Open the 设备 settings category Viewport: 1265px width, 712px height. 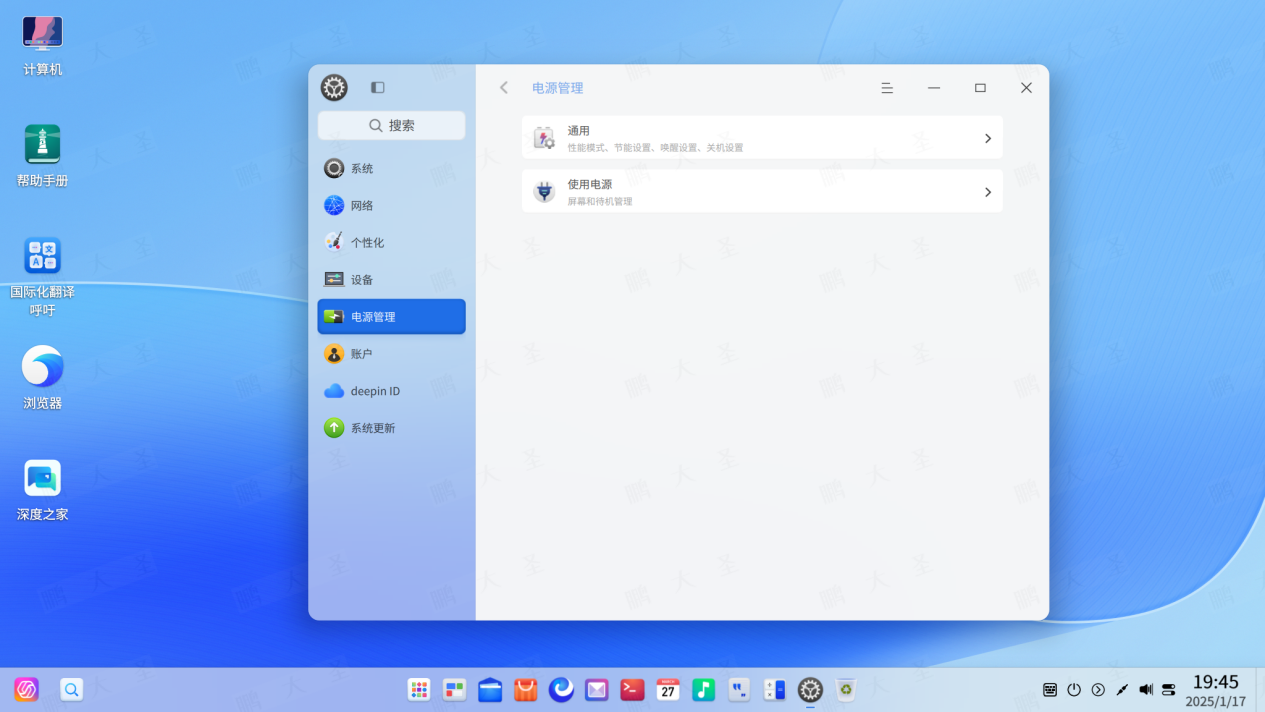(x=391, y=279)
